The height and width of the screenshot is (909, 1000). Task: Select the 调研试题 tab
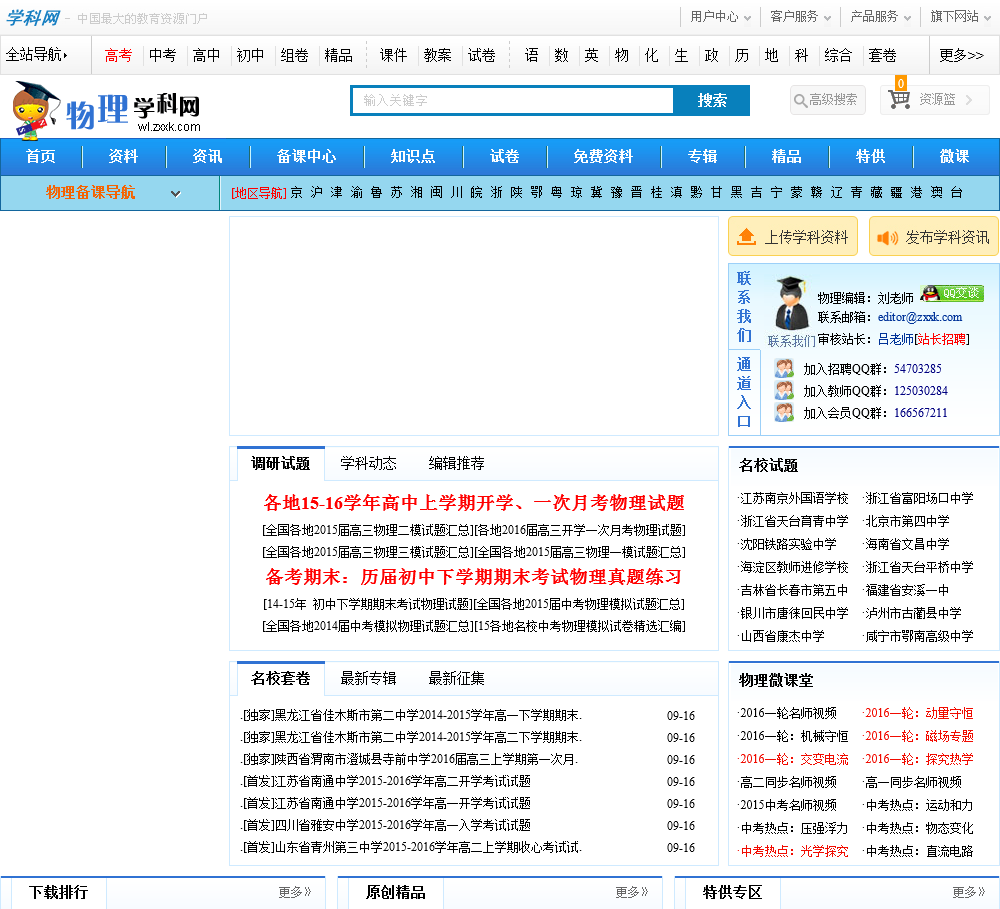tap(281, 464)
